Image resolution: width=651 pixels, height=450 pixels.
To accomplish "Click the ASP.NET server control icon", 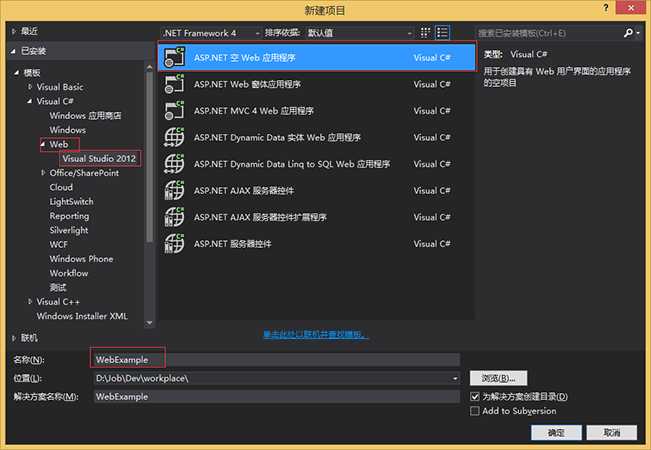I will 174,243.
